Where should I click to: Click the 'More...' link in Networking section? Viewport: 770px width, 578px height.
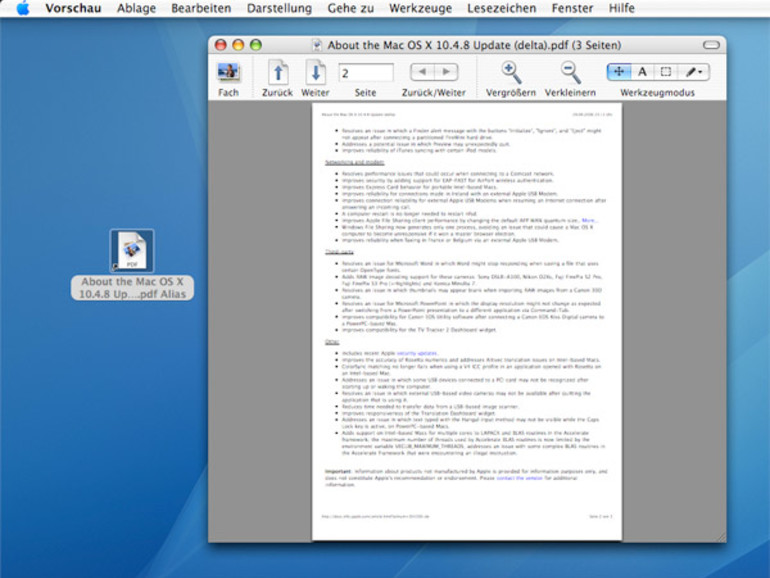589,220
